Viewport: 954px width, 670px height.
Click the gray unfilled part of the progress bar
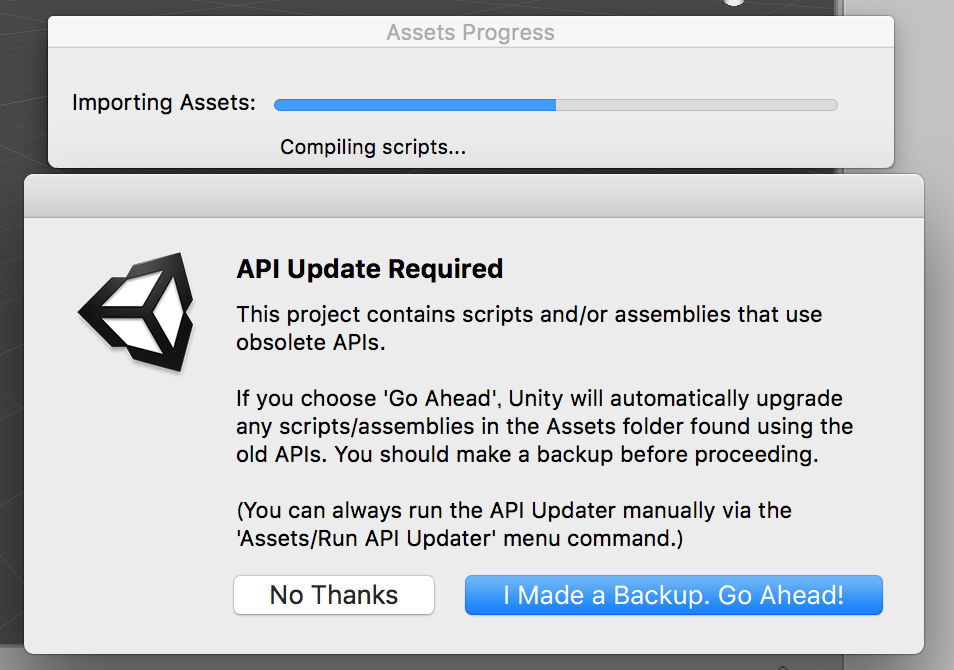pyautogui.click(x=697, y=105)
